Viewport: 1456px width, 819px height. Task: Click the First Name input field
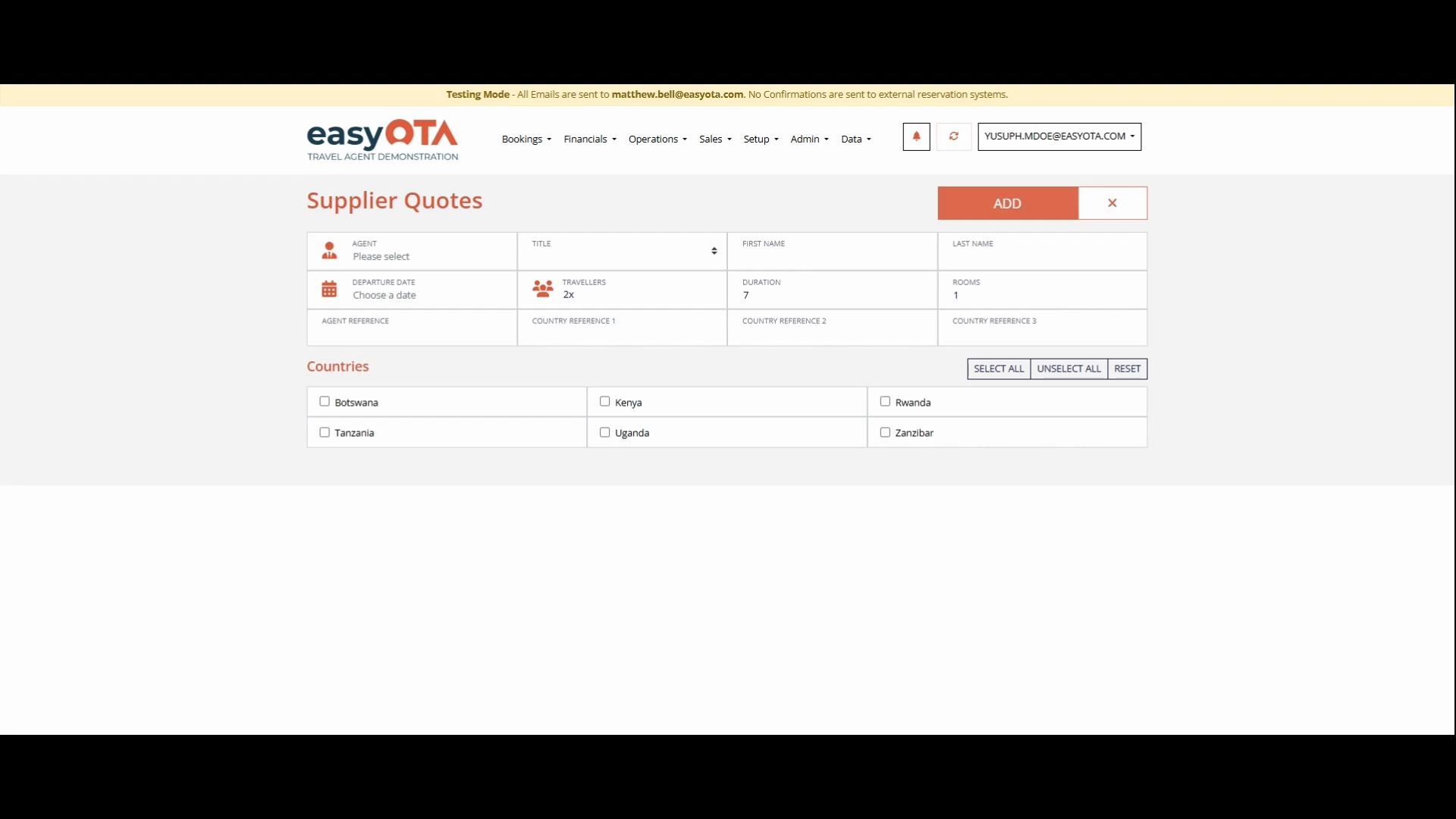tap(832, 251)
